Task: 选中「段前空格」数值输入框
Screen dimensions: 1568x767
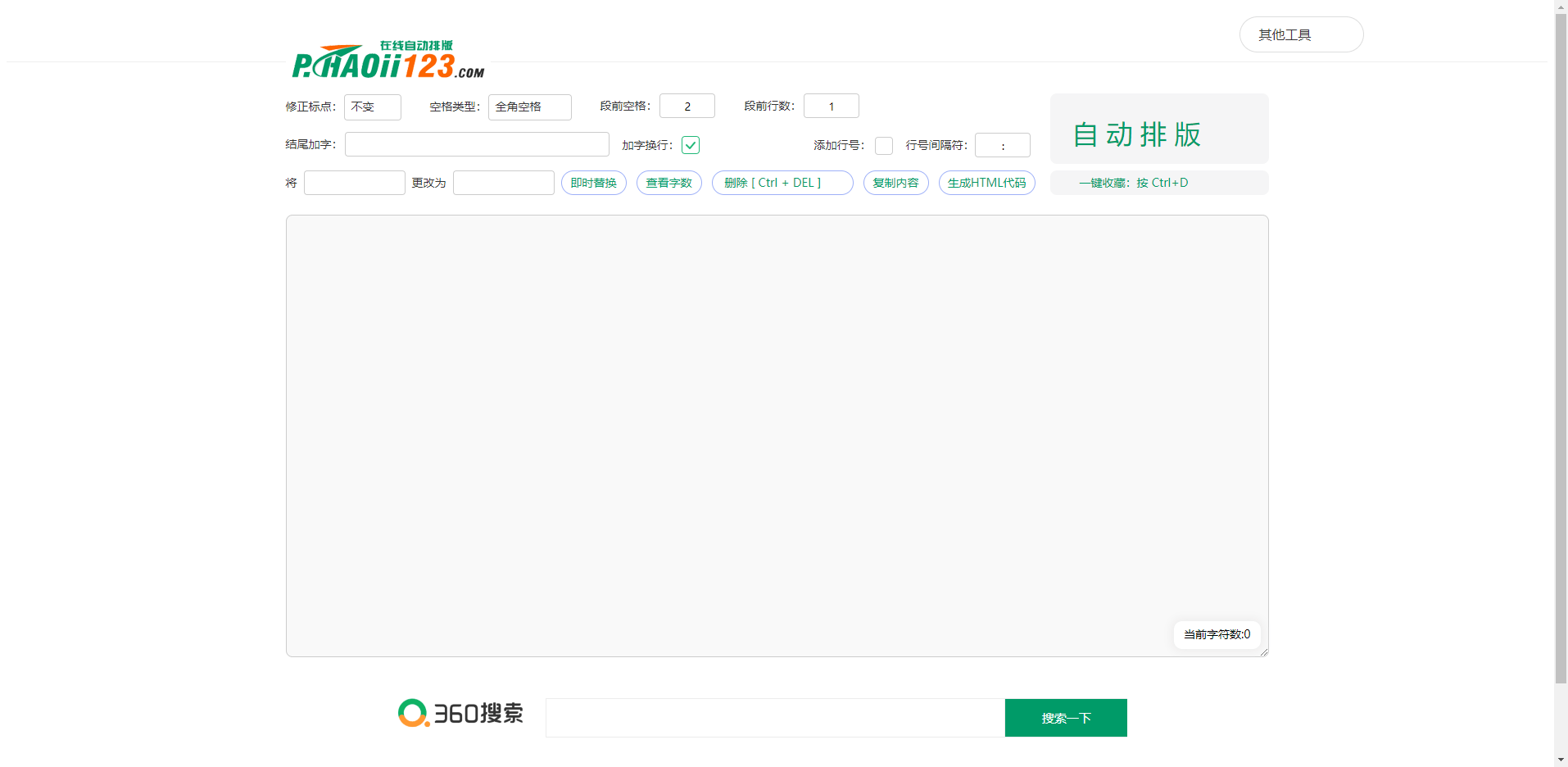Action: 687,106
